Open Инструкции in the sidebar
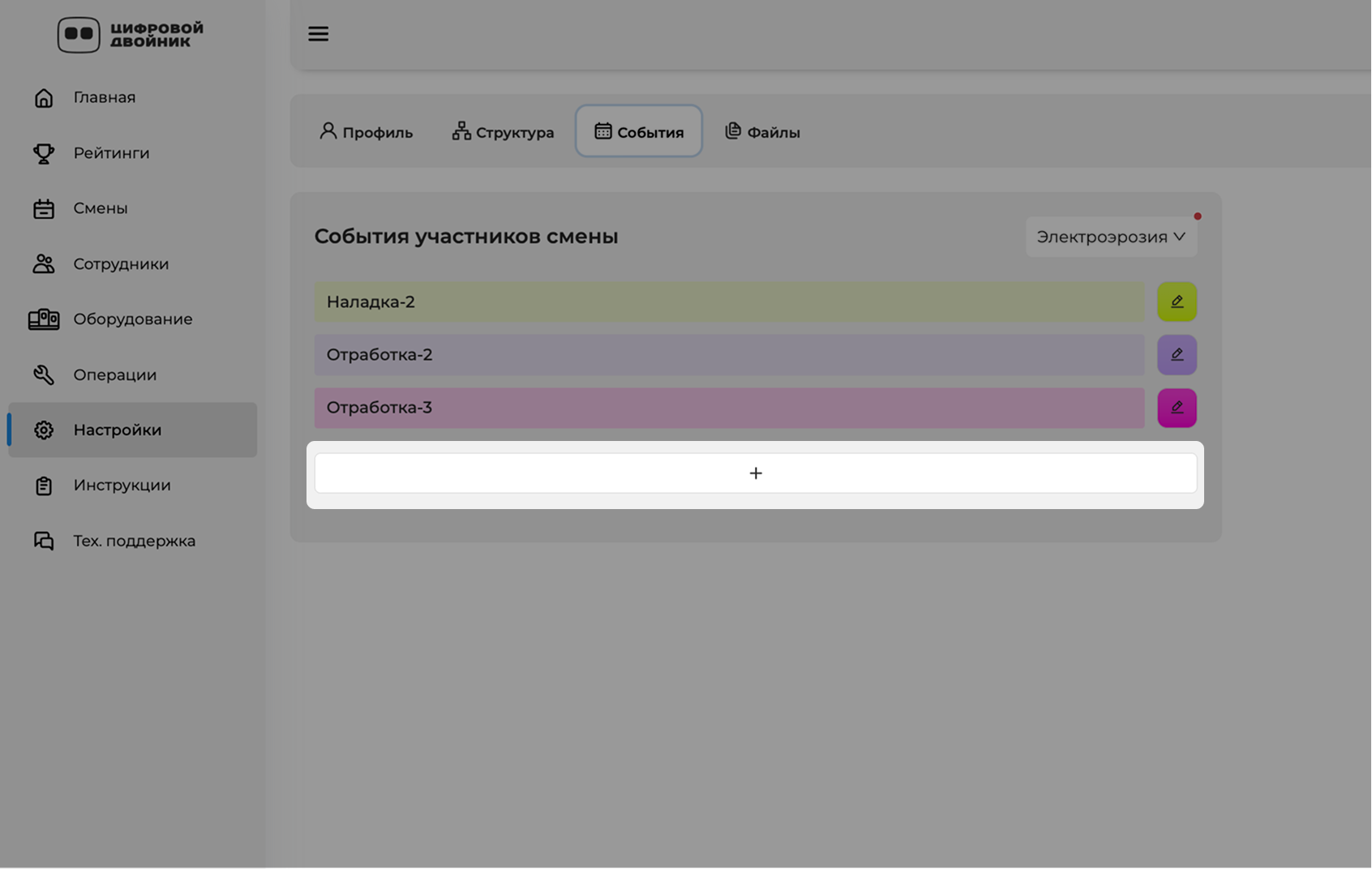The width and height of the screenshot is (1372, 869). 122,486
